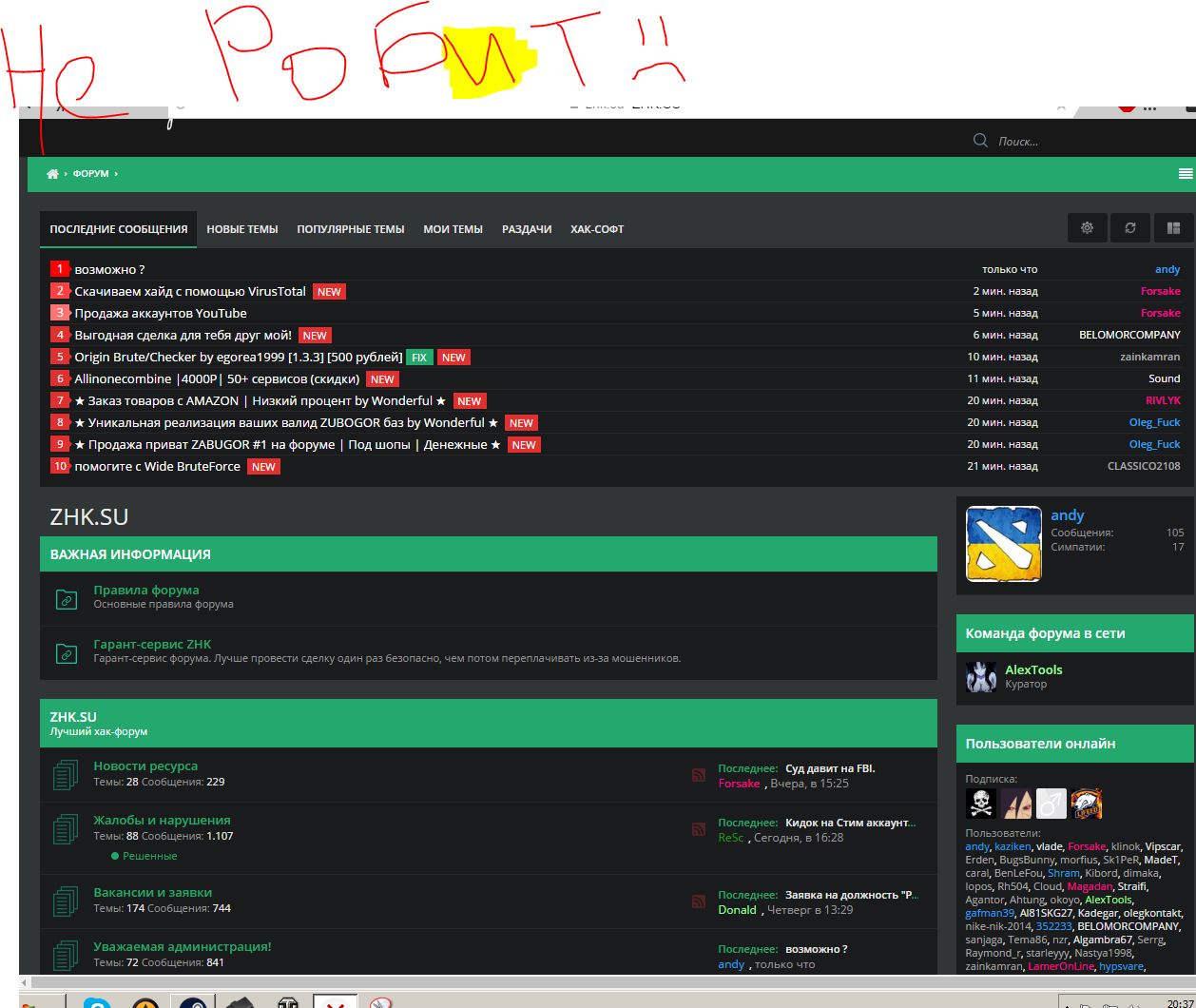The height and width of the screenshot is (1008, 1196).
Task: Click the folder icon beside Правила форума
Action: pyautogui.click(x=66, y=599)
